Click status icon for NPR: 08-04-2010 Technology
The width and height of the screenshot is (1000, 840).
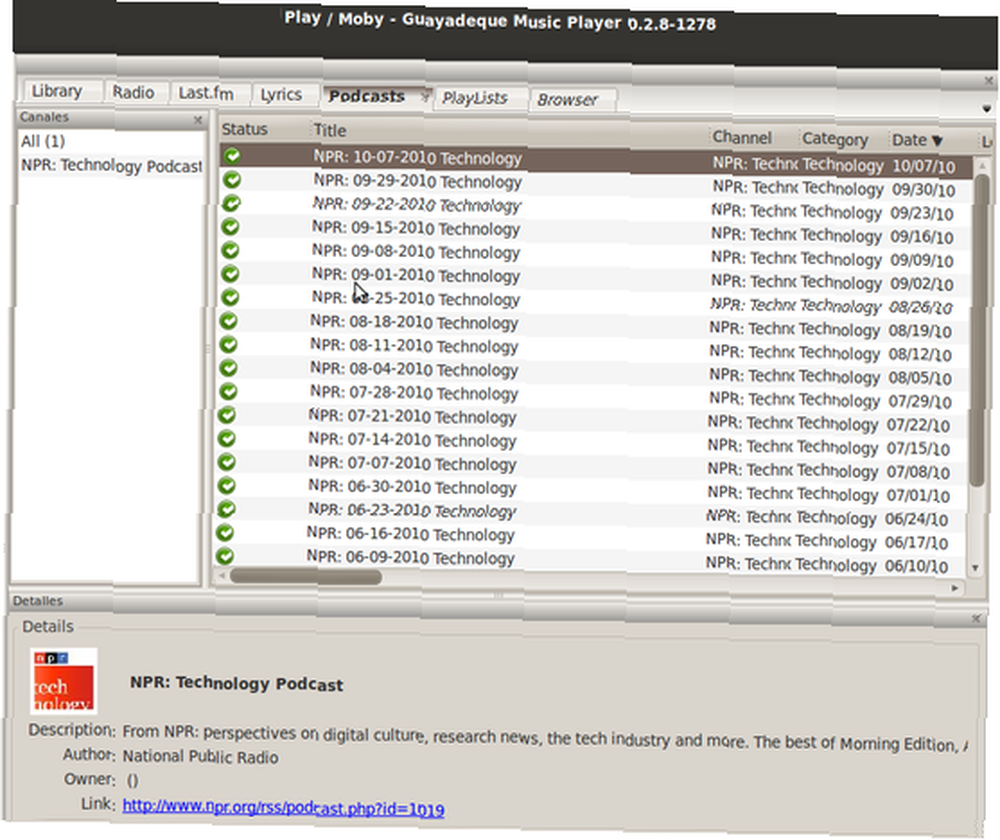point(228,368)
